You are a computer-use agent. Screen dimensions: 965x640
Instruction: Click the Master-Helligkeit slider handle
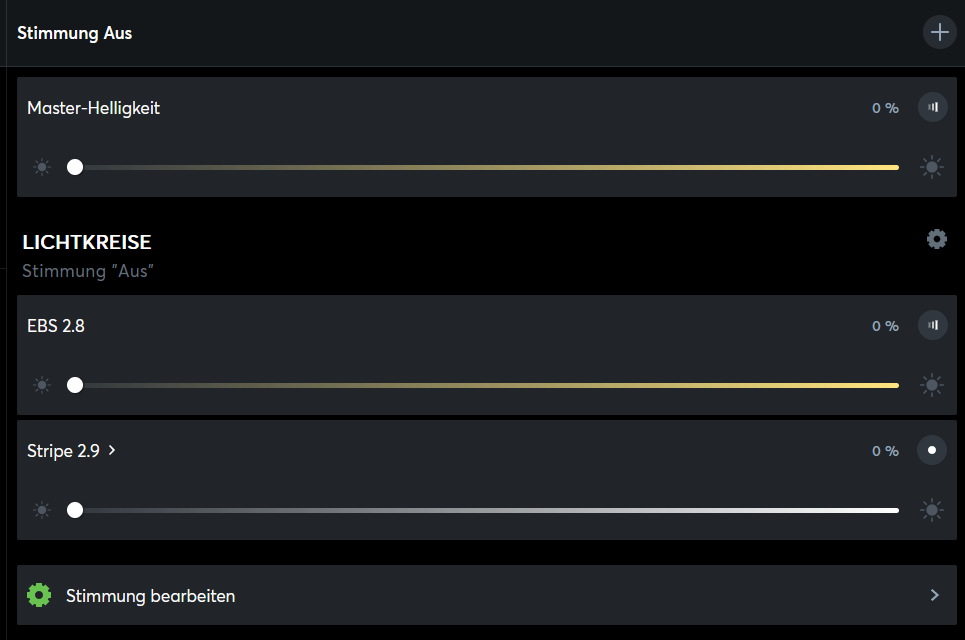pos(75,167)
